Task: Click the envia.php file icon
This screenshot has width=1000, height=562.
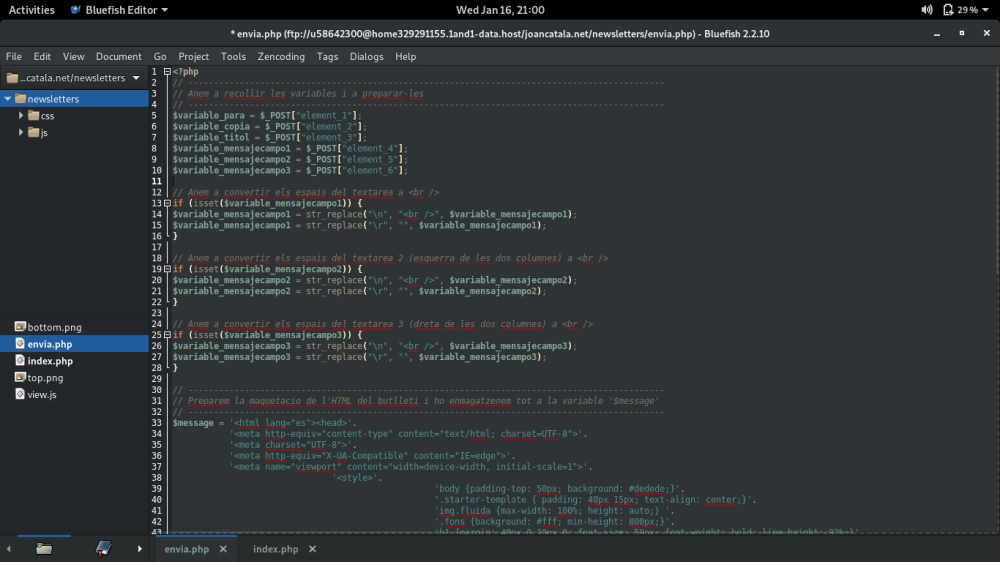Action: coord(20,344)
